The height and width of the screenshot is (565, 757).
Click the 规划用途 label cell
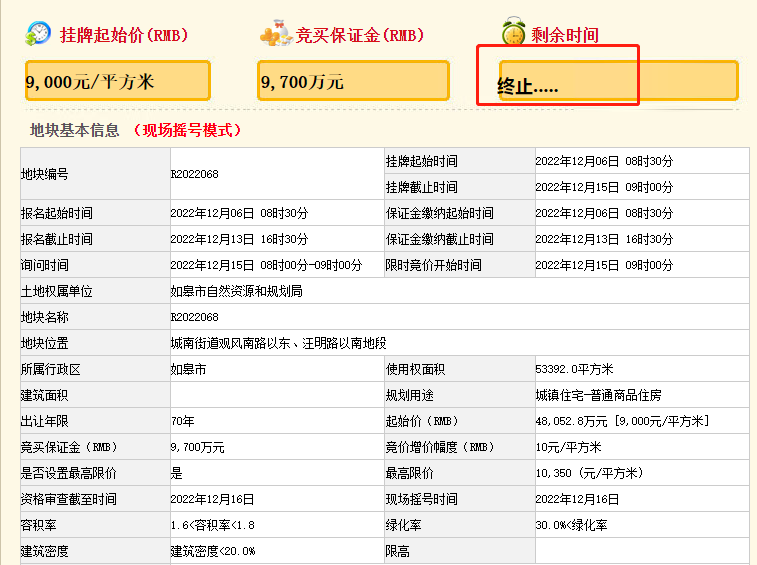pyautogui.click(x=460, y=396)
